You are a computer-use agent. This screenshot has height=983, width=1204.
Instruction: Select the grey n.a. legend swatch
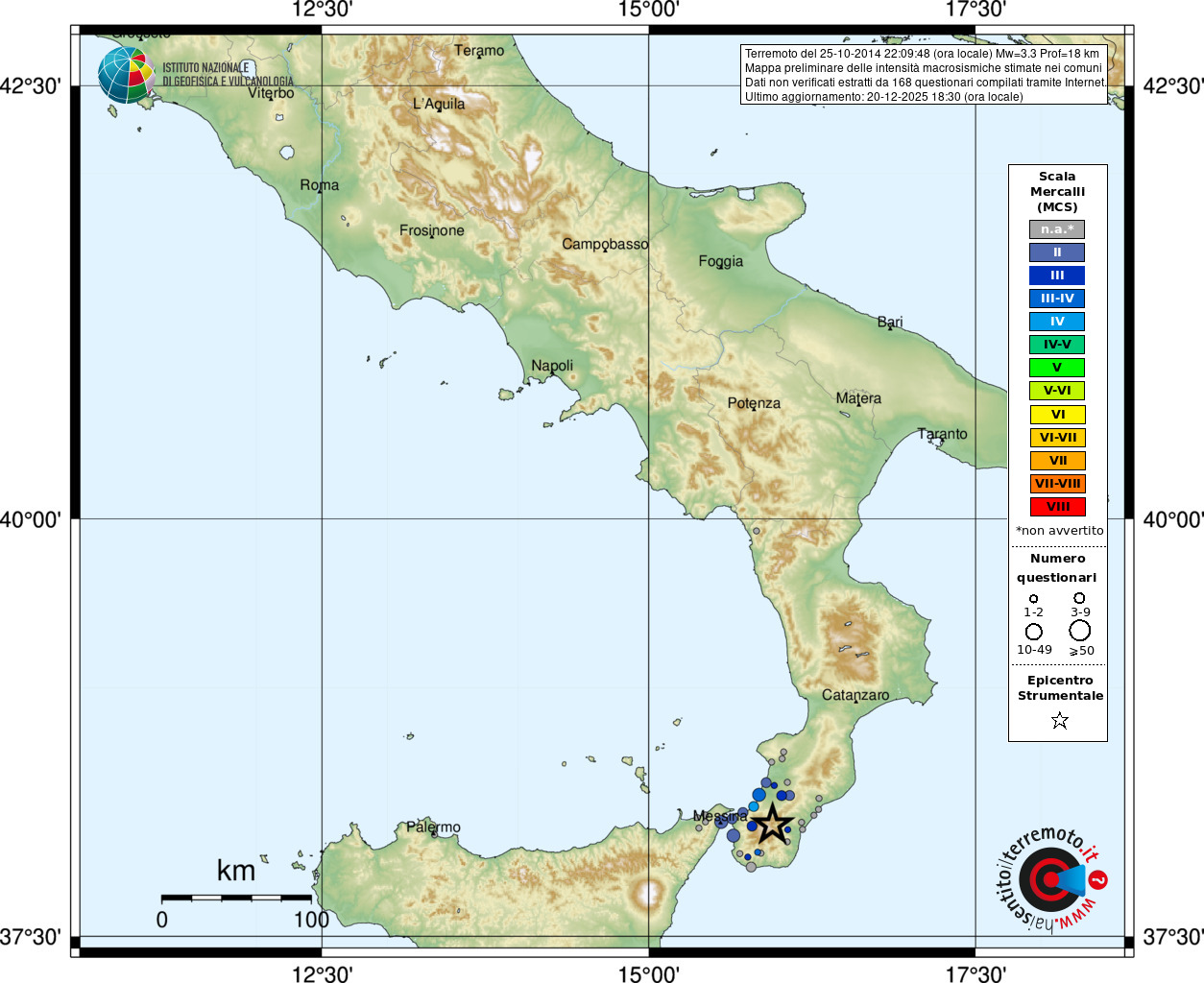(x=1057, y=229)
